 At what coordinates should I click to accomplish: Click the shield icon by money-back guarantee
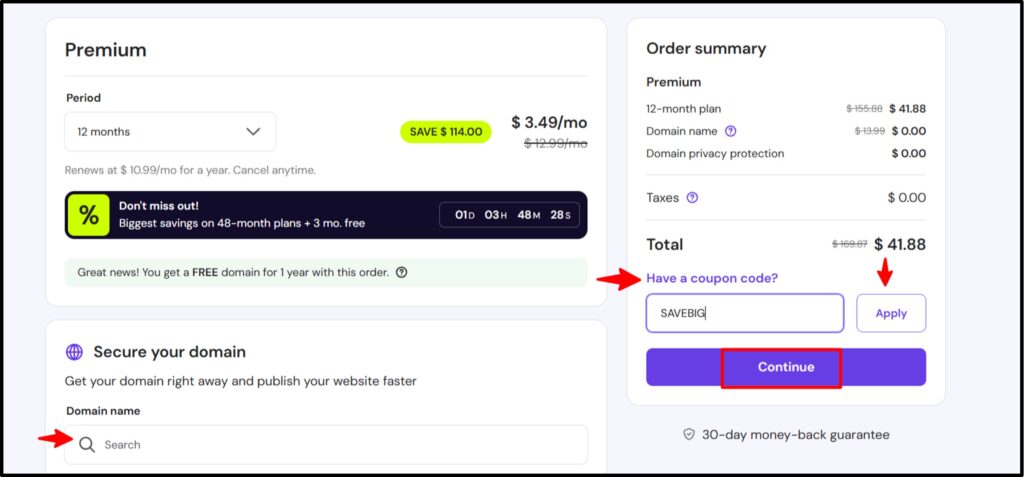tap(689, 435)
